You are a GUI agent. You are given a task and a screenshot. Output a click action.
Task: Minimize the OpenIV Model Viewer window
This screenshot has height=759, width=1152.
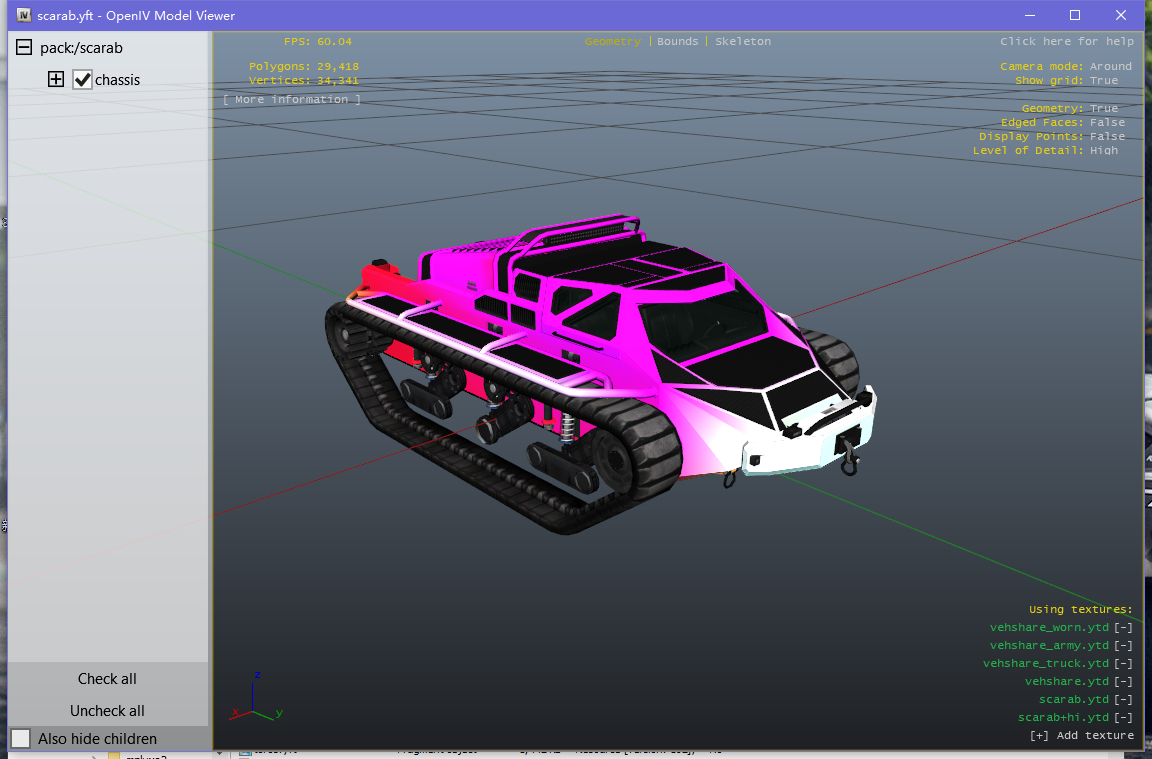[x=1029, y=15]
